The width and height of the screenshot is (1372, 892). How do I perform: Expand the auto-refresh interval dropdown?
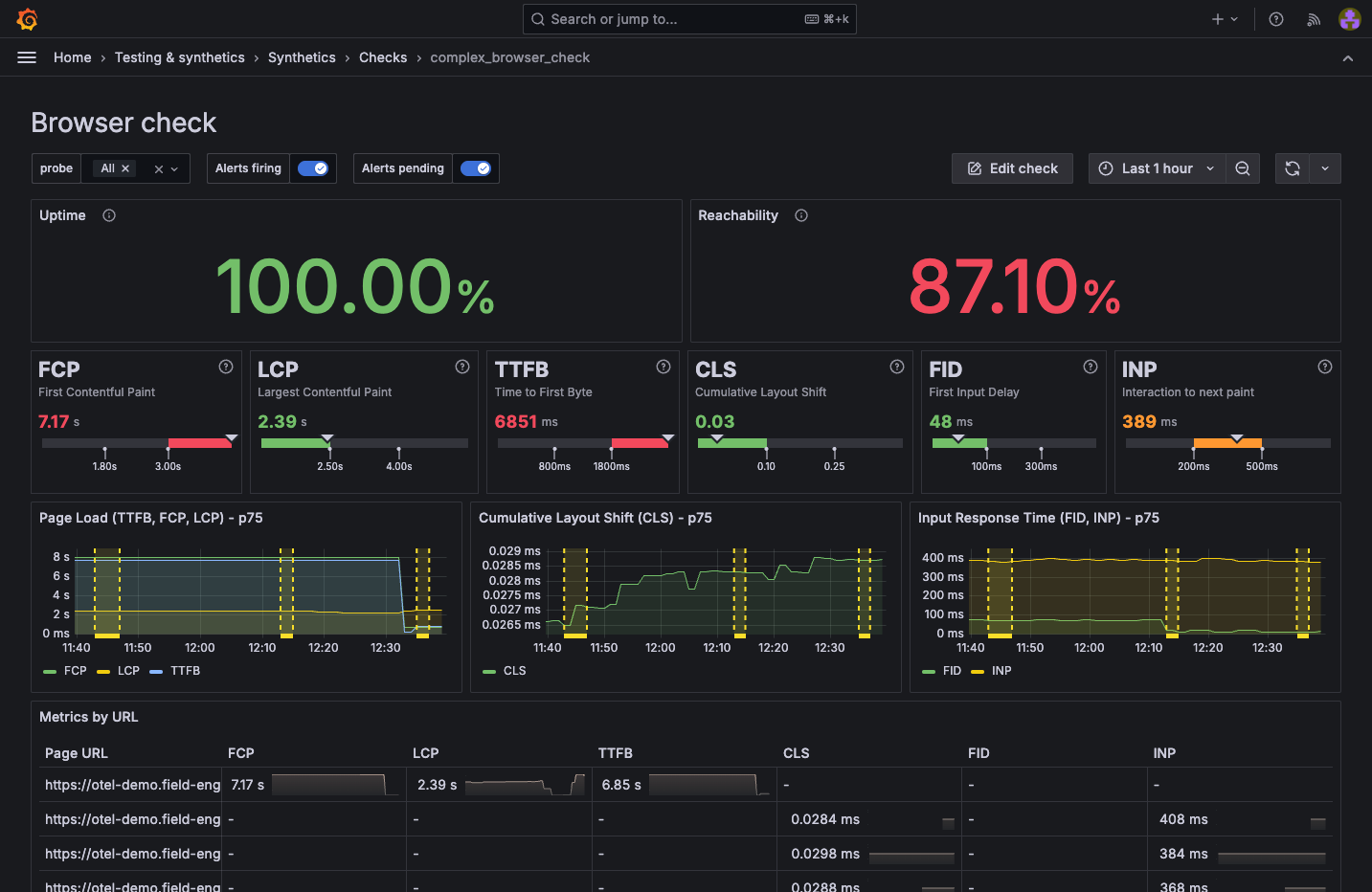[x=1325, y=167]
